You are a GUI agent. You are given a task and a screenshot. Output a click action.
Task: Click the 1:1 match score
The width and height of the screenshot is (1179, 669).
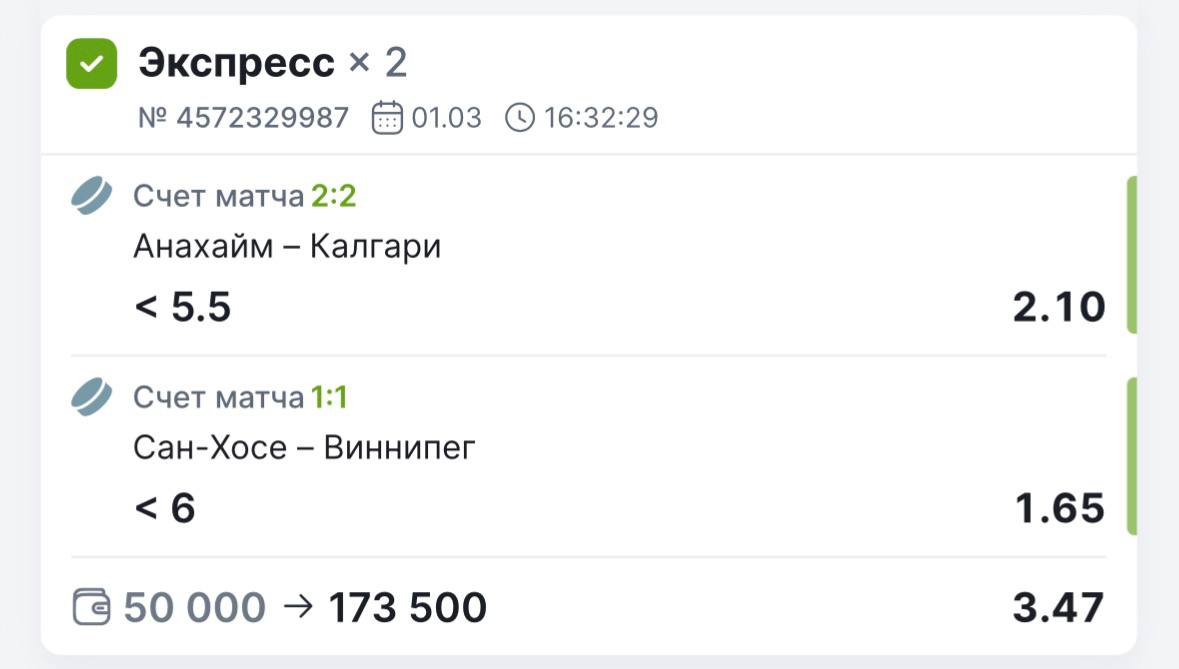[x=329, y=398]
